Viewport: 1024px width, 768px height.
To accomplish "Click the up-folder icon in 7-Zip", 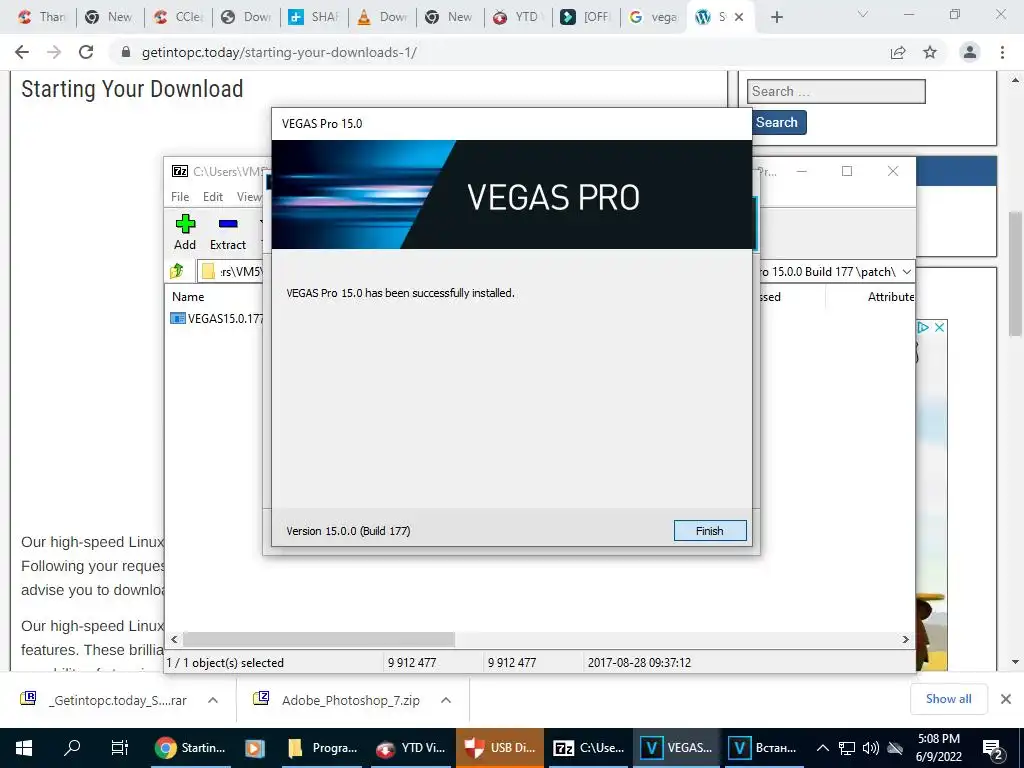I will coord(177,271).
